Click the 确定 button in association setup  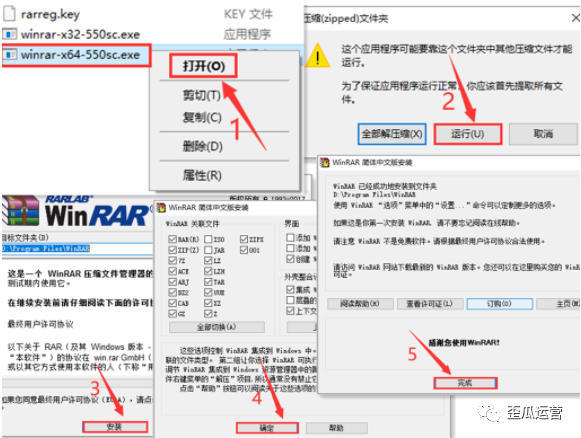click(267, 428)
